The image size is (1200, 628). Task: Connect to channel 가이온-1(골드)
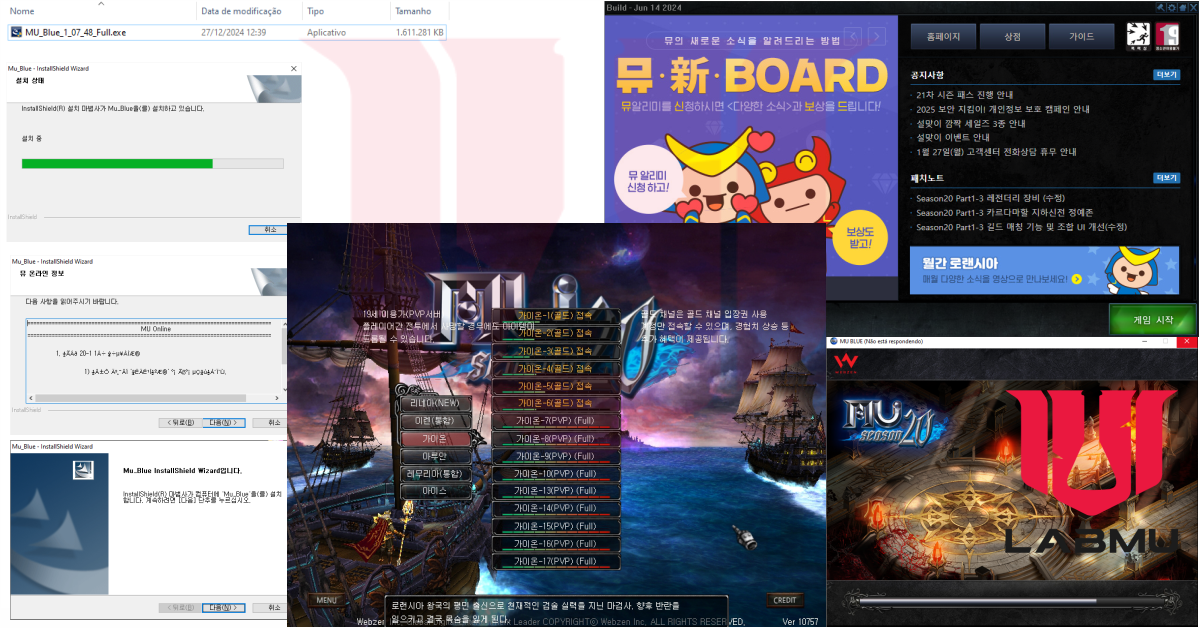555,316
